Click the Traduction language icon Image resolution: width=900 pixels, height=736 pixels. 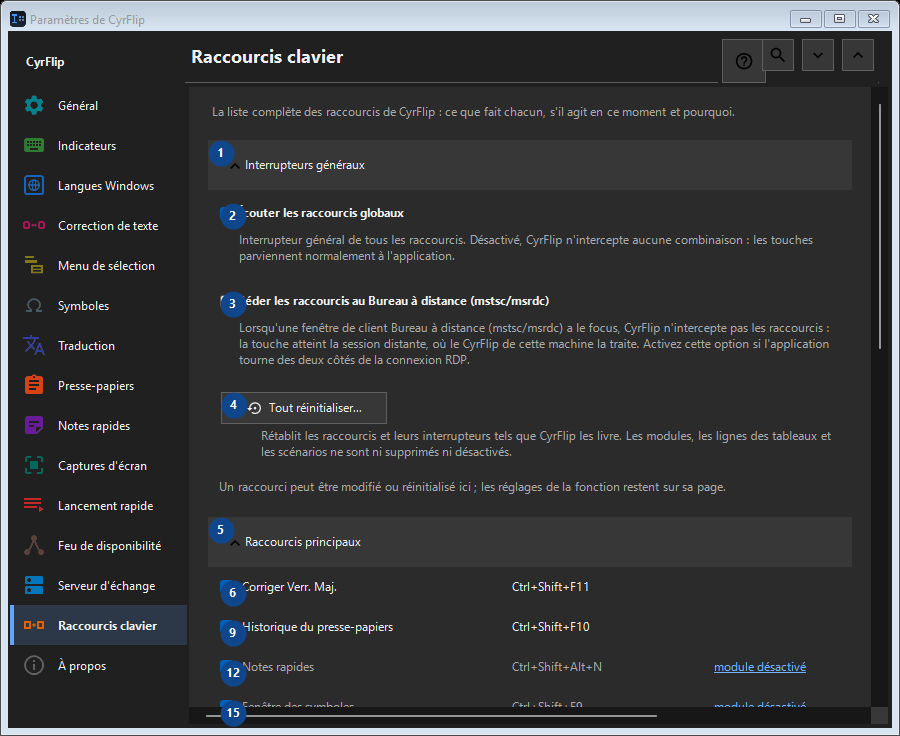34,345
